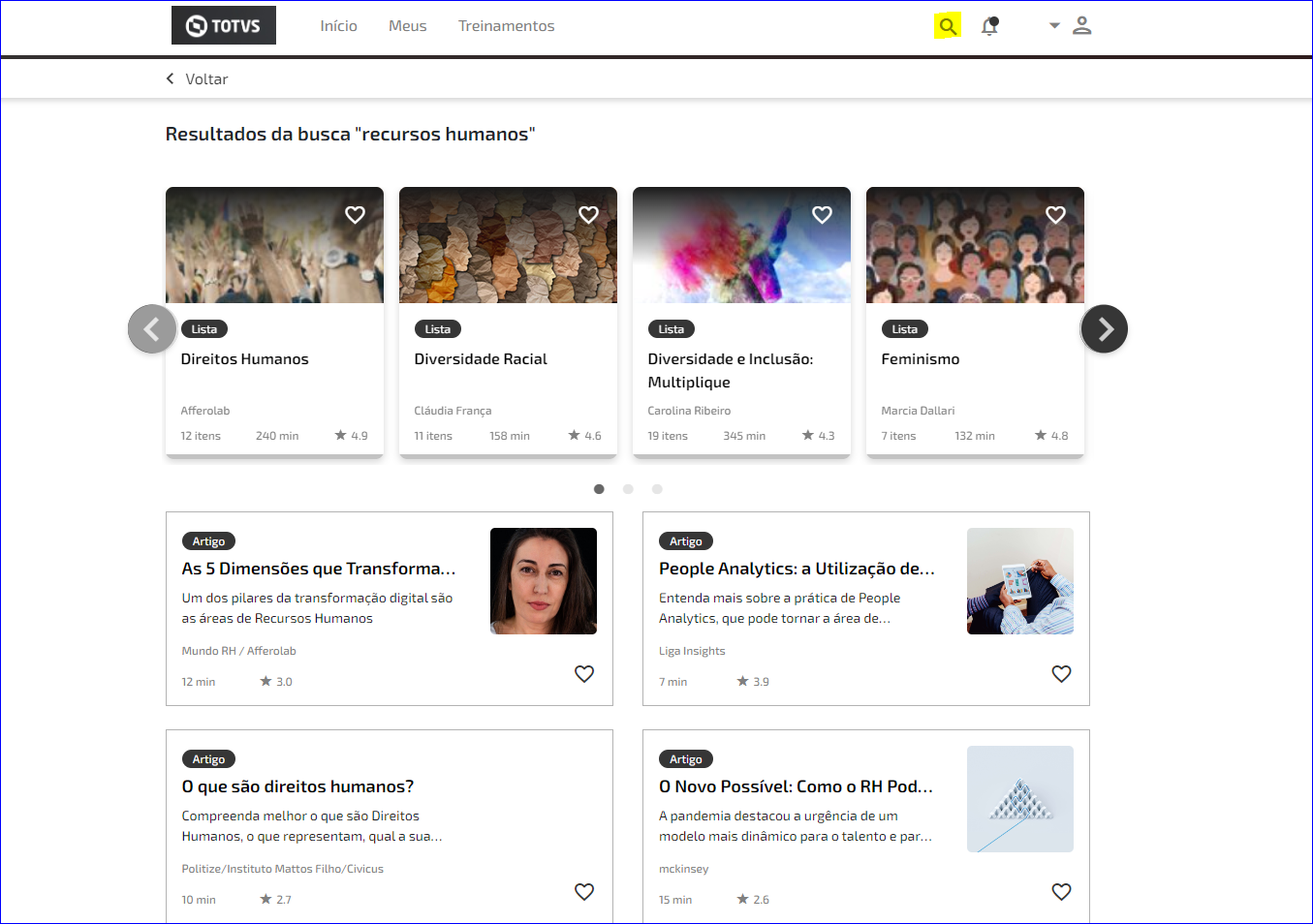Show previous carousel cards
Image resolution: width=1313 pixels, height=924 pixels.
152,329
